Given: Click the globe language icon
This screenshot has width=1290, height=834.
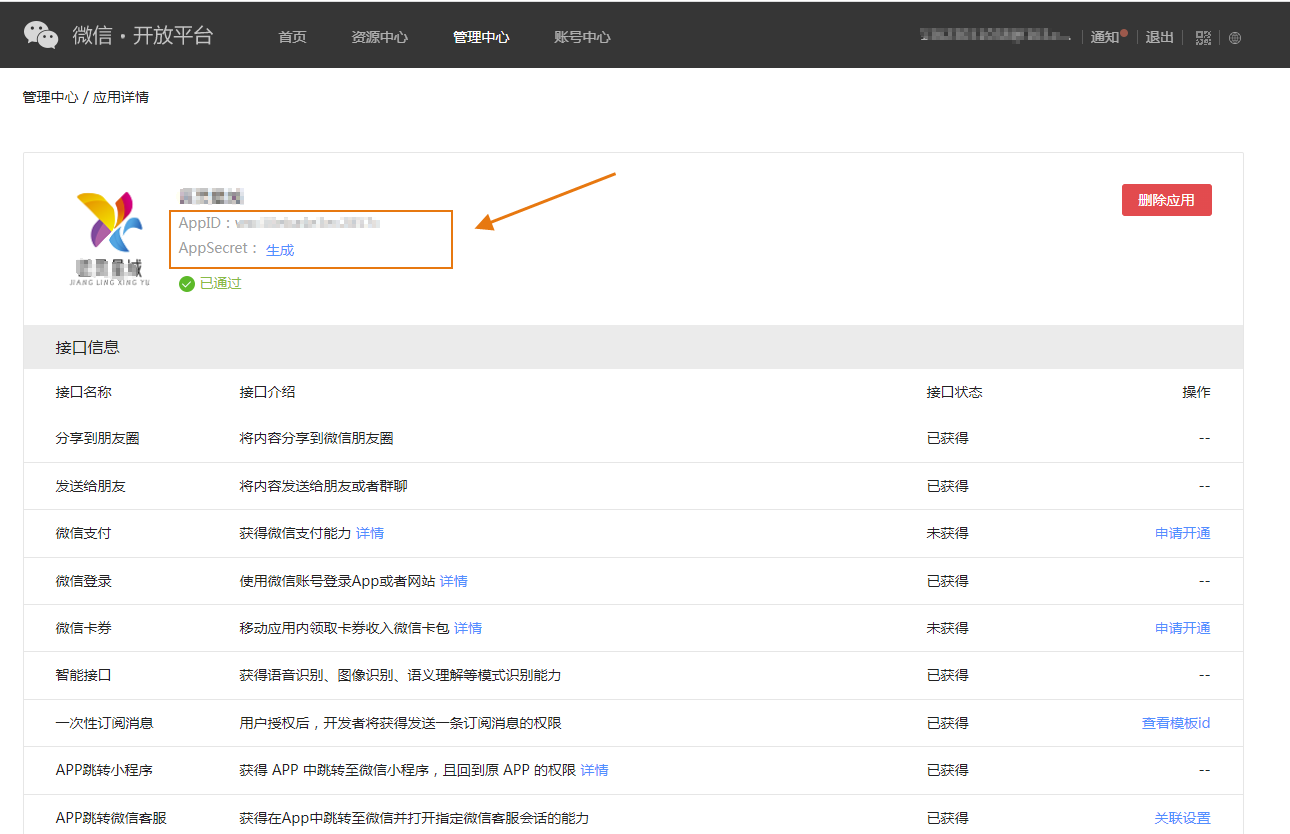Looking at the screenshot, I should tap(1235, 38).
